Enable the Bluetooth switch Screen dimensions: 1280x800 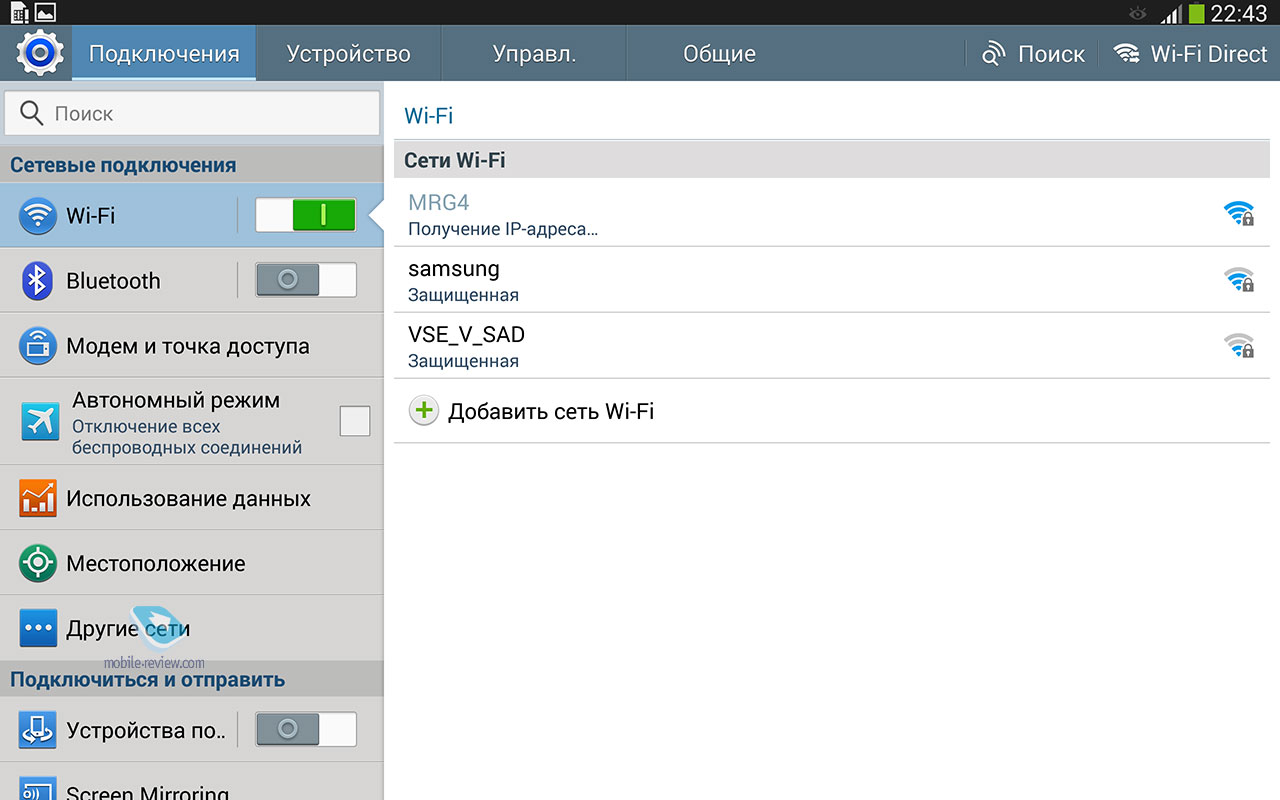(x=306, y=280)
